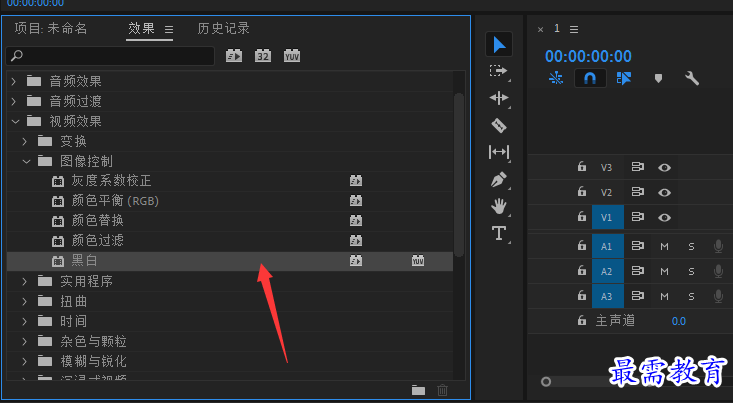Select the 颜色平衡 (RGB) effect
The width and height of the screenshot is (733, 403).
[x=230, y=201]
